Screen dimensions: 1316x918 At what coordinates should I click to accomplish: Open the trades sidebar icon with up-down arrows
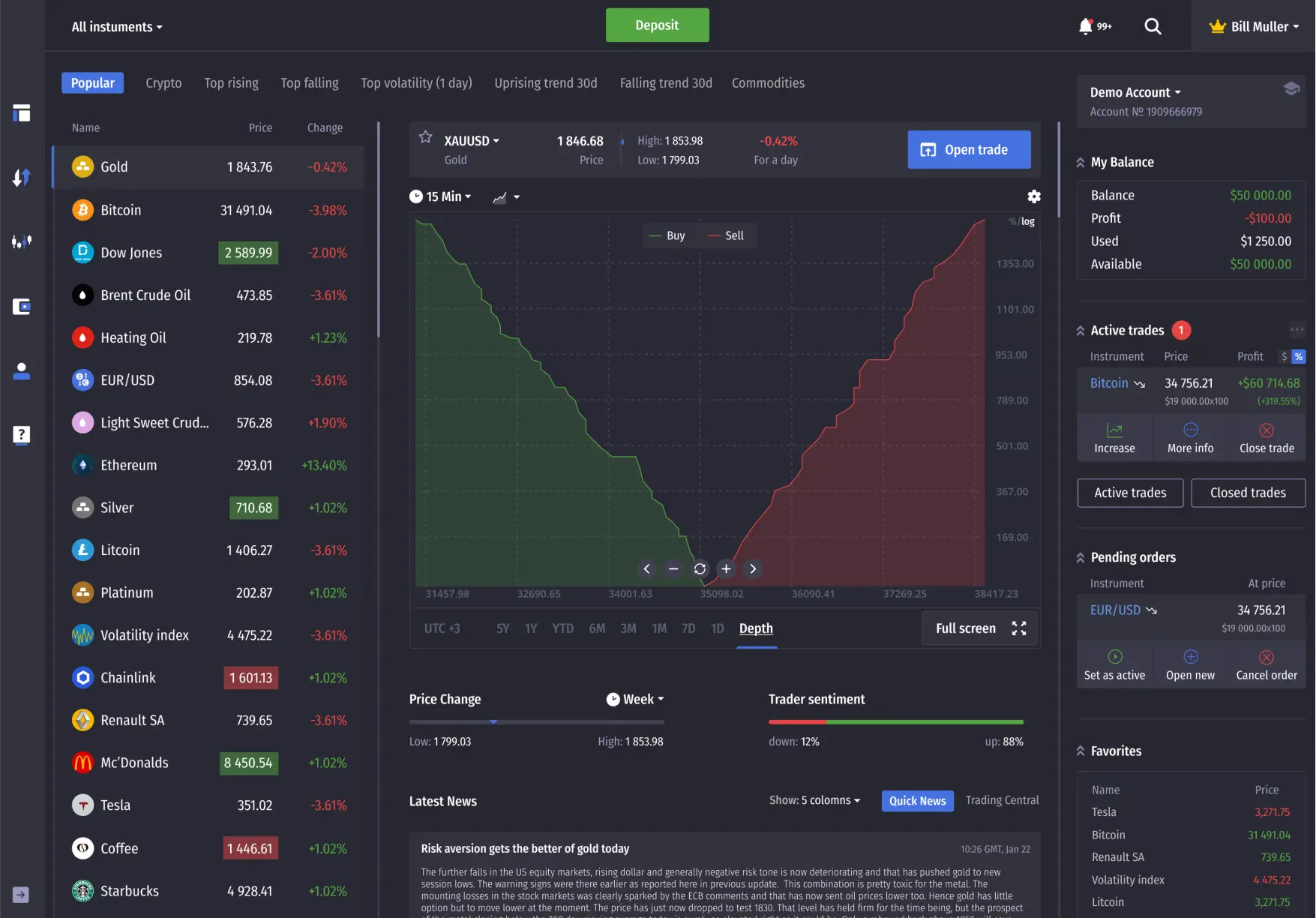point(21,177)
